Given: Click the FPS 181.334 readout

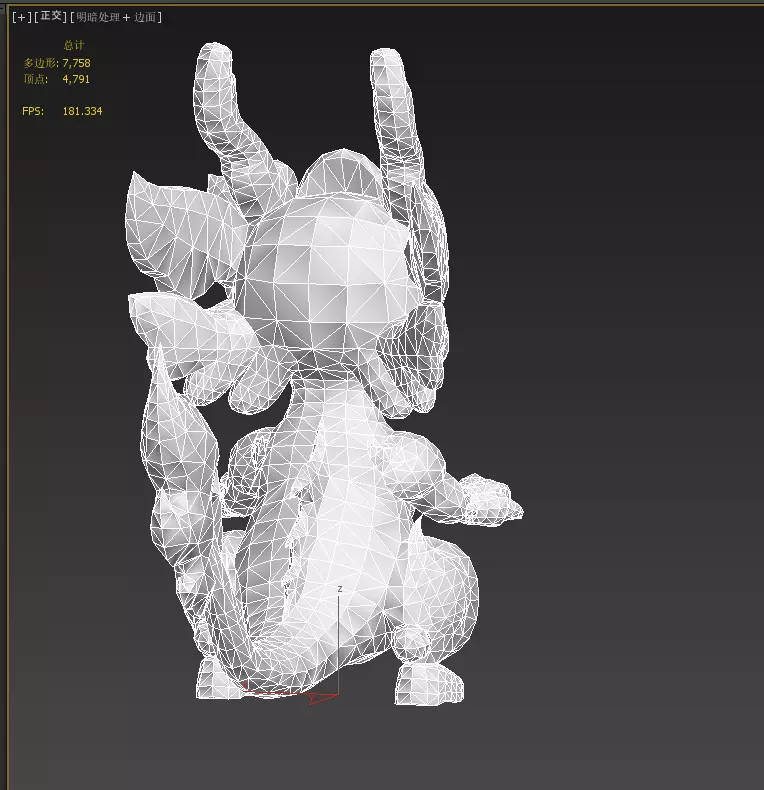Looking at the screenshot, I should (x=62, y=111).
